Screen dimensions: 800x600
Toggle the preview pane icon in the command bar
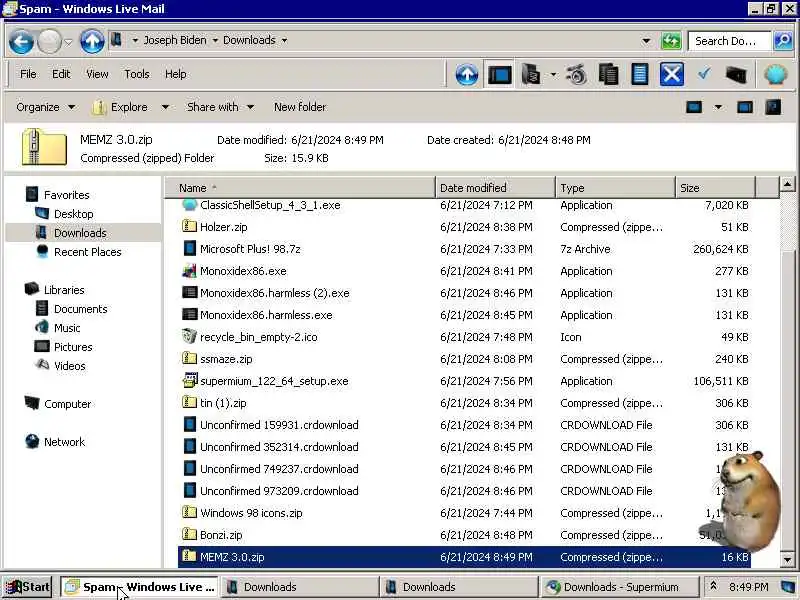click(x=745, y=107)
